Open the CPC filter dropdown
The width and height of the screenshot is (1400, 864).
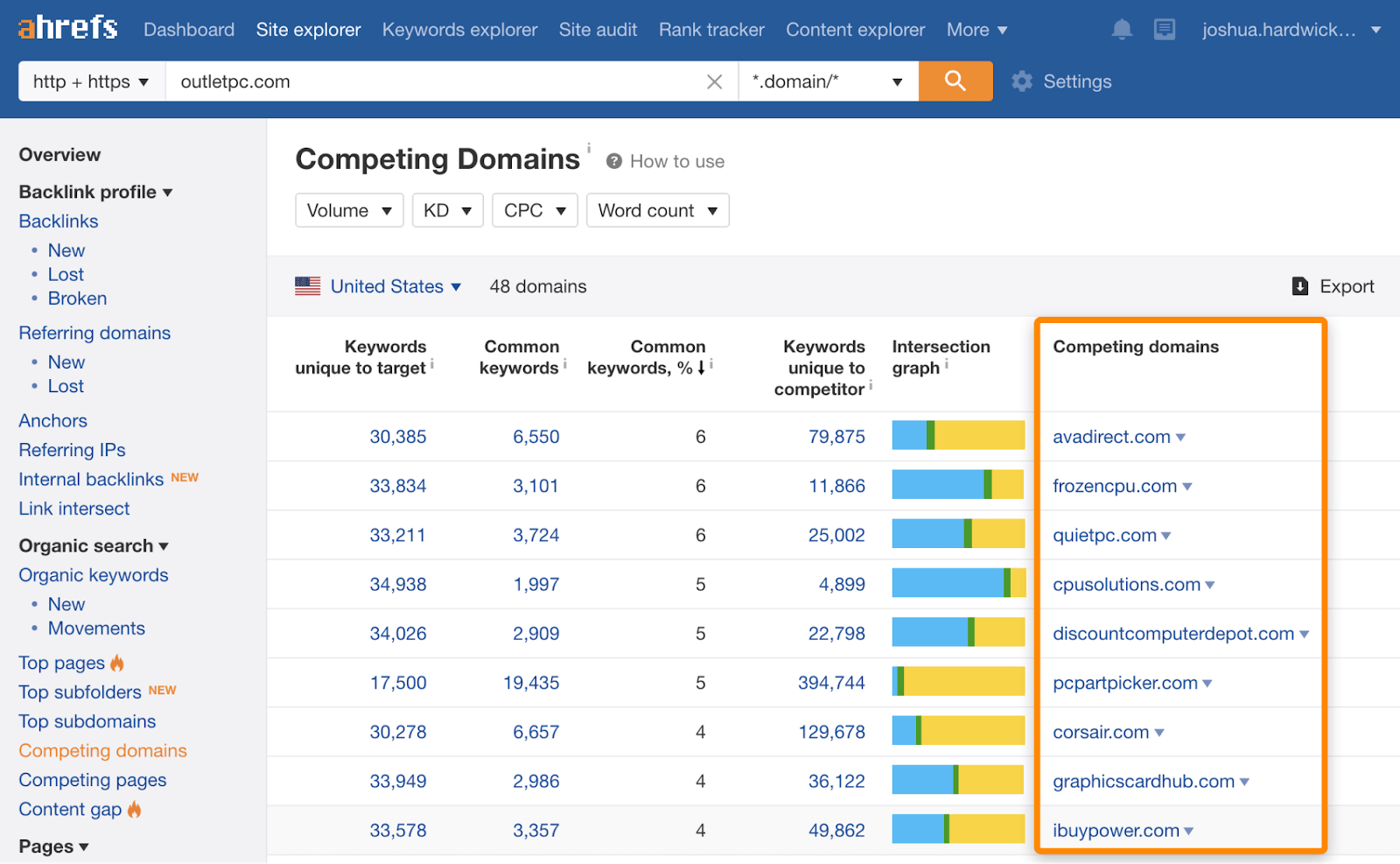[535, 210]
